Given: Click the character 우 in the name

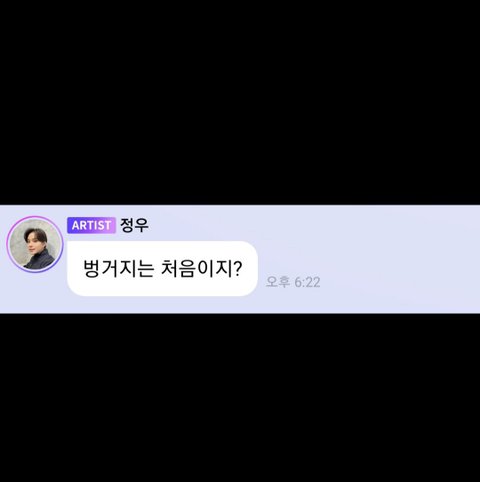Looking at the screenshot, I should tap(142, 225).
